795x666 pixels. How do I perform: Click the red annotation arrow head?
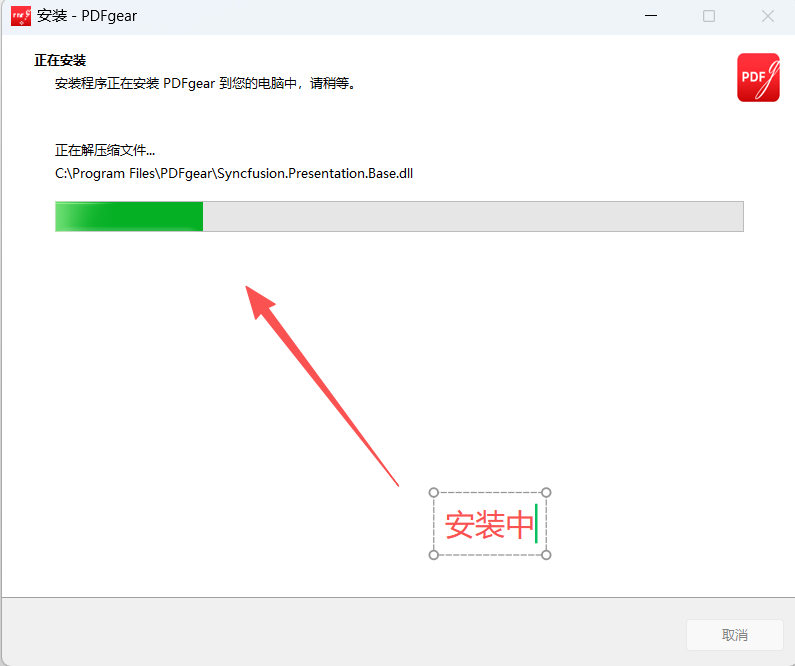[259, 302]
